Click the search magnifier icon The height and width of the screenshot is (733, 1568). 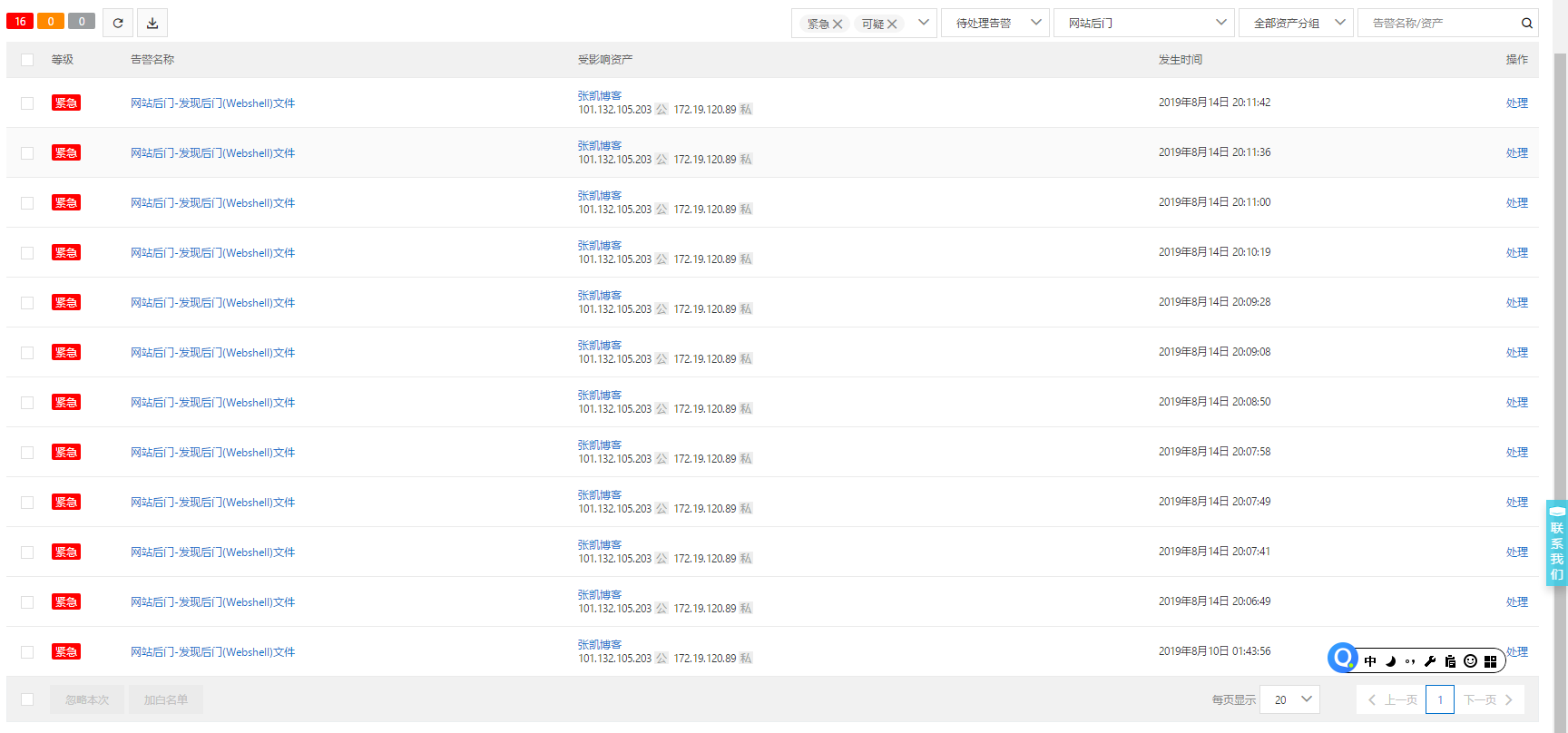pyautogui.click(x=1527, y=24)
